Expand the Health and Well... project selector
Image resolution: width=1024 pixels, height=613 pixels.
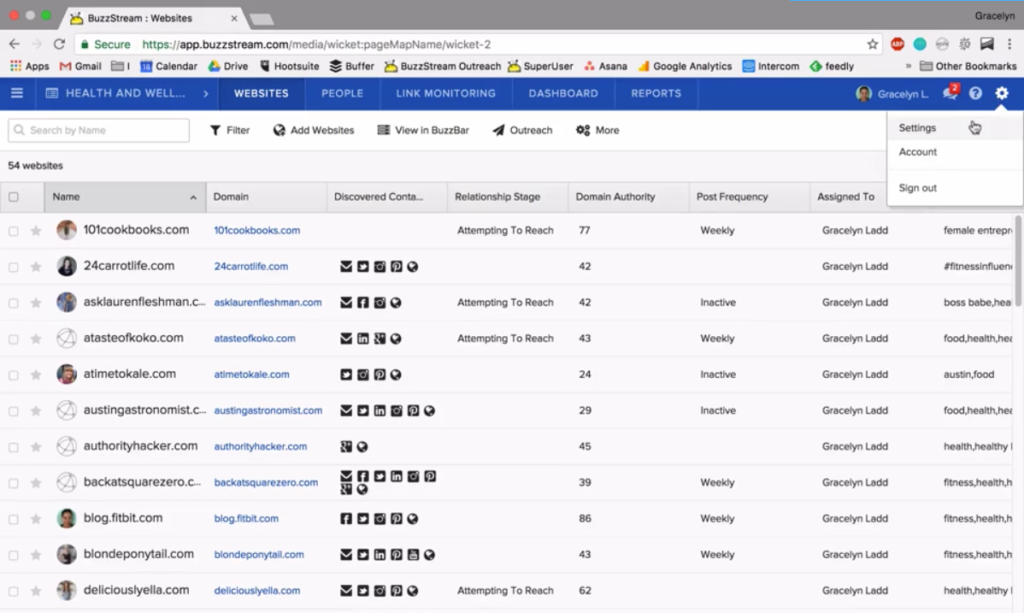[127, 93]
